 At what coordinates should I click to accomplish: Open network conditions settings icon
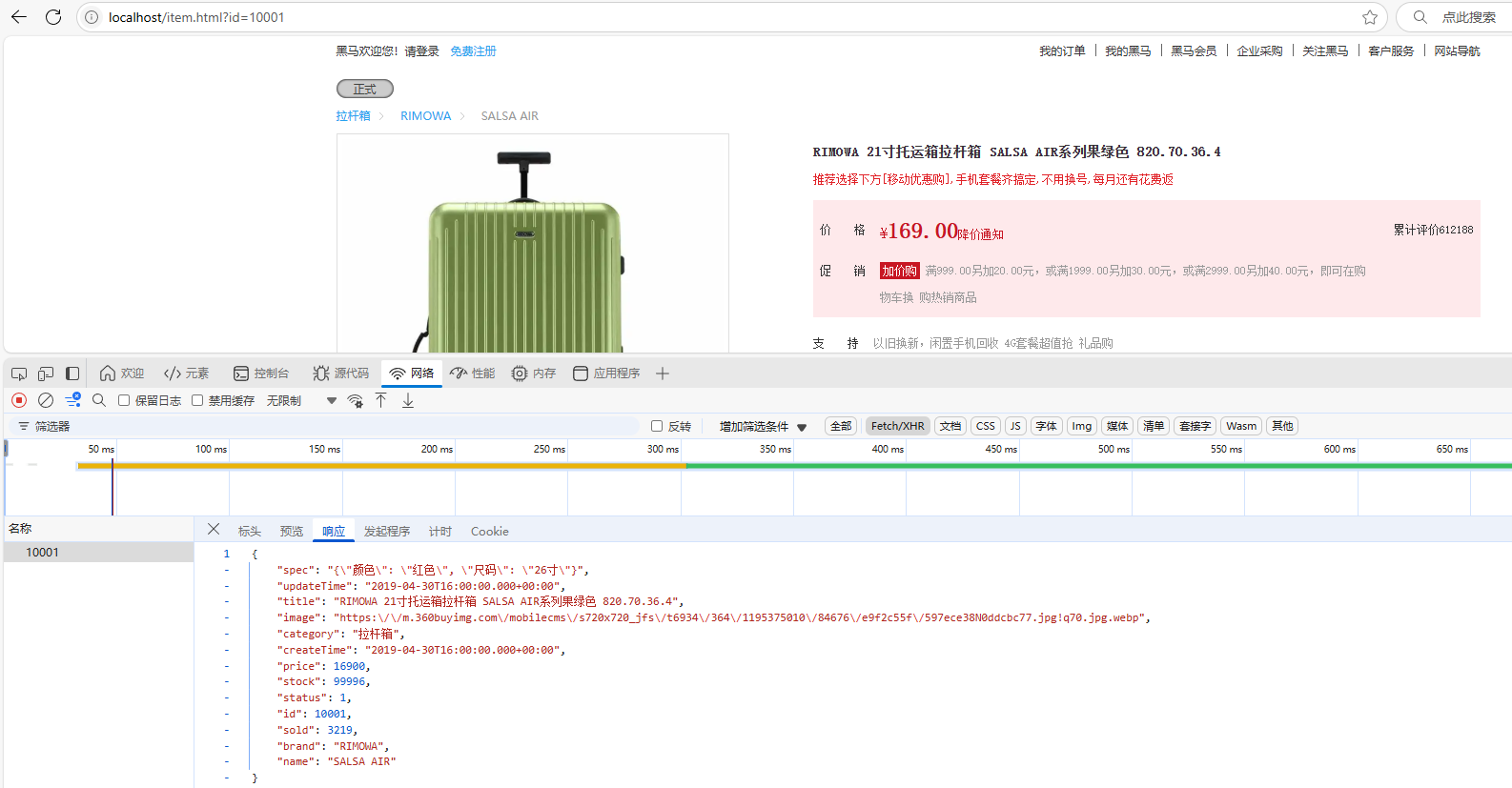point(356,400)
